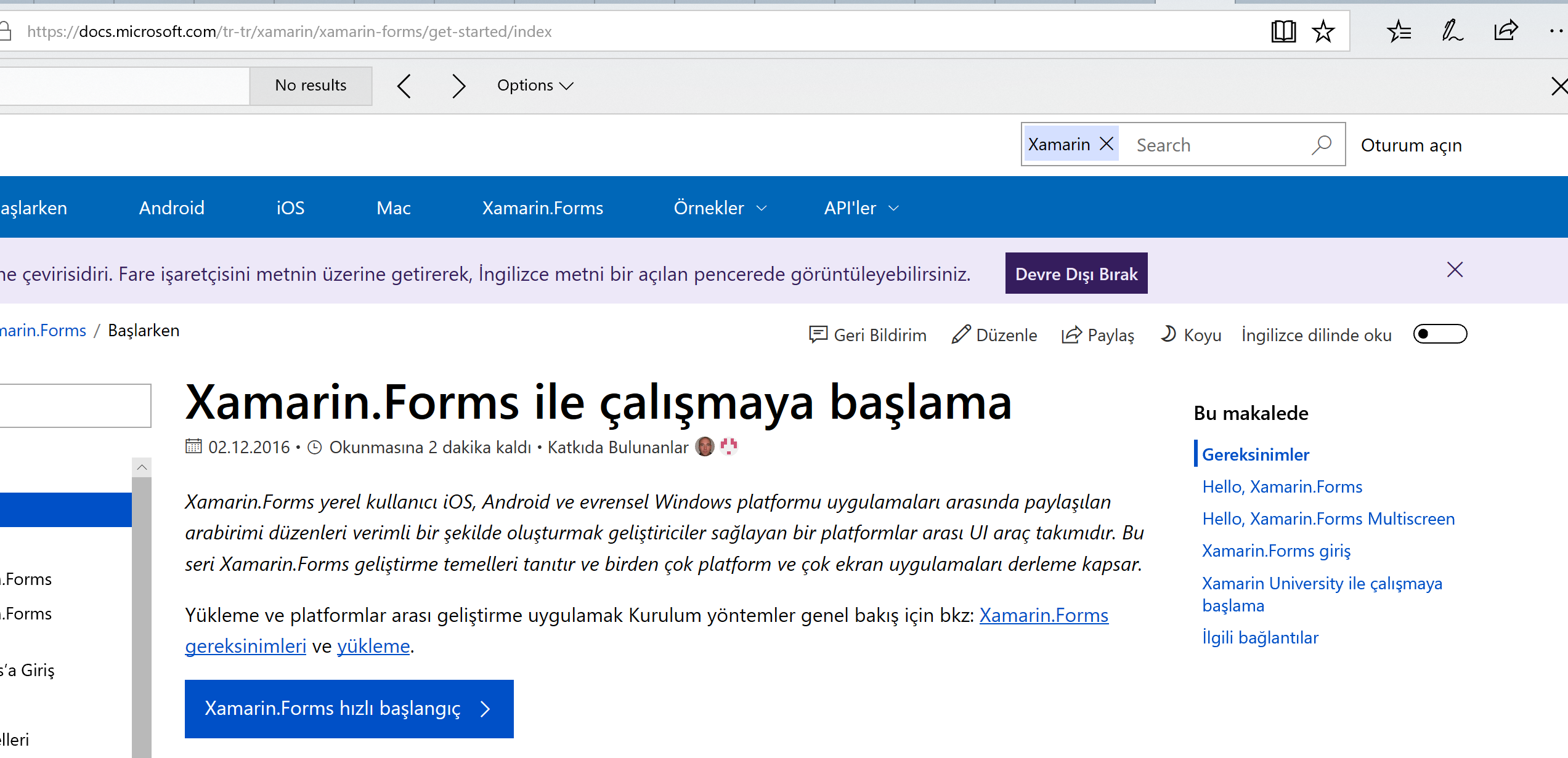Screen dimensions: 1568x758
Task: Close the find on page bar
Action: (x=1559, y=86)
